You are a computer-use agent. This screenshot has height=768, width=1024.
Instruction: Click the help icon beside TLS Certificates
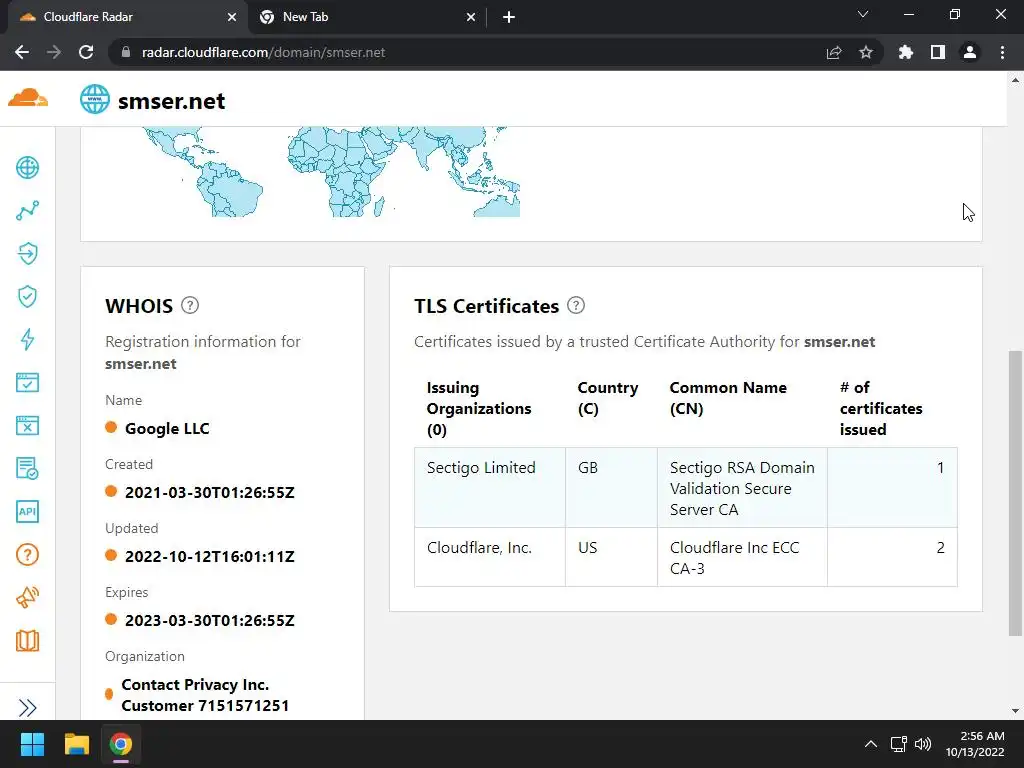click(x=576, y=305)
